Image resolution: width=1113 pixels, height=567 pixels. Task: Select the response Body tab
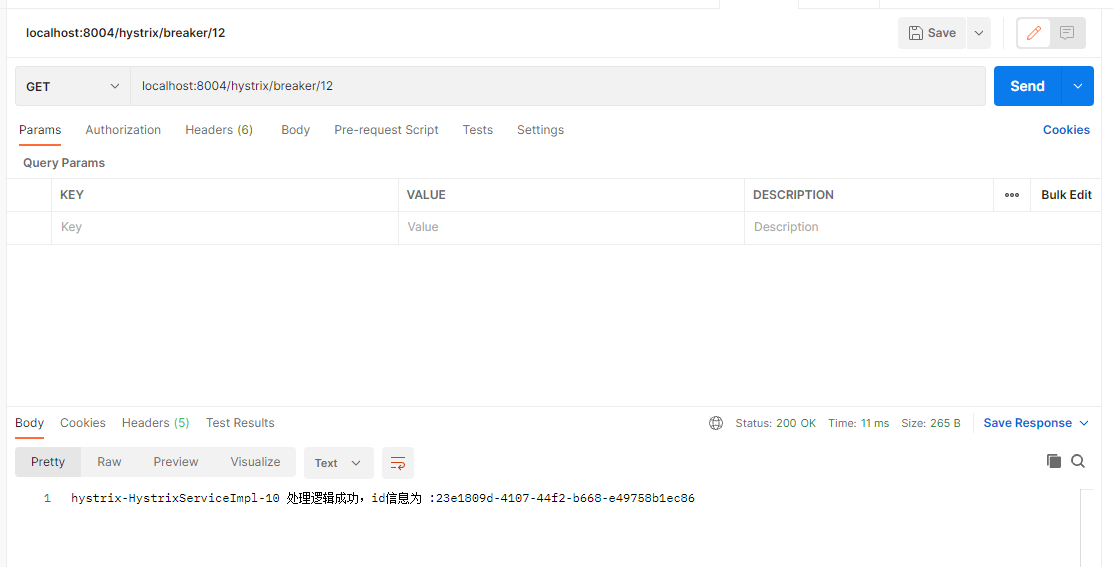coord(29,423)
